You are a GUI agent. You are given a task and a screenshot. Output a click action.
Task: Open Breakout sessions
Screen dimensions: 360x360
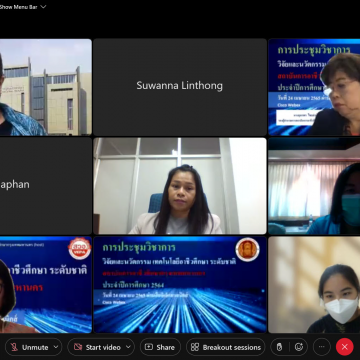pos(226,347)
